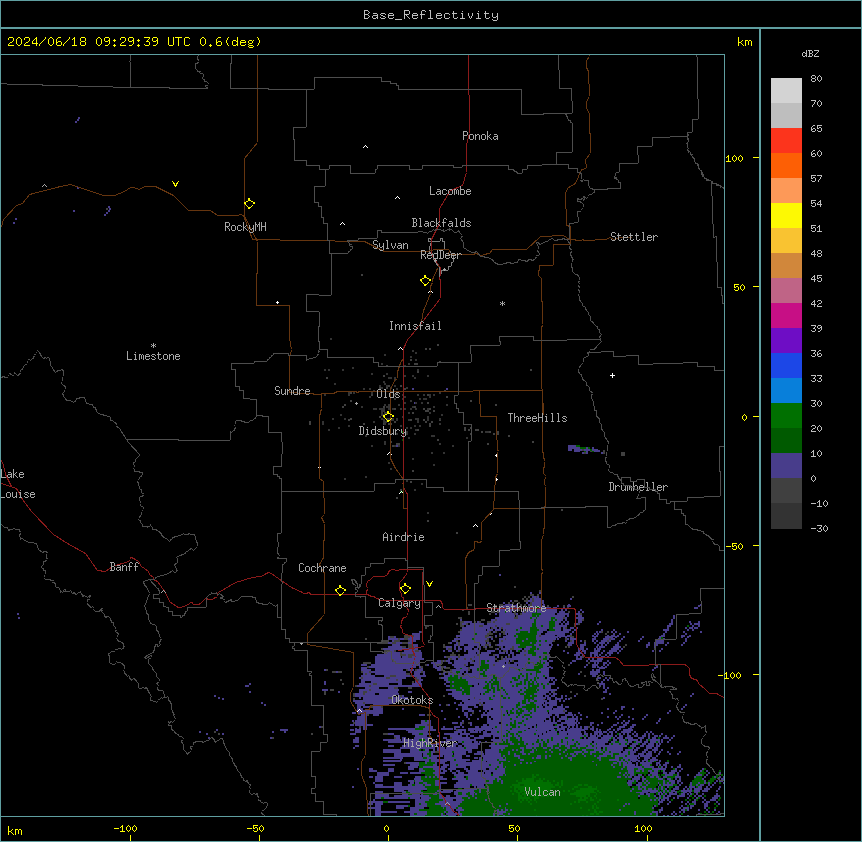Click the Drumheller city label
This screenshot has height=842, width=862.
[638, 487]
